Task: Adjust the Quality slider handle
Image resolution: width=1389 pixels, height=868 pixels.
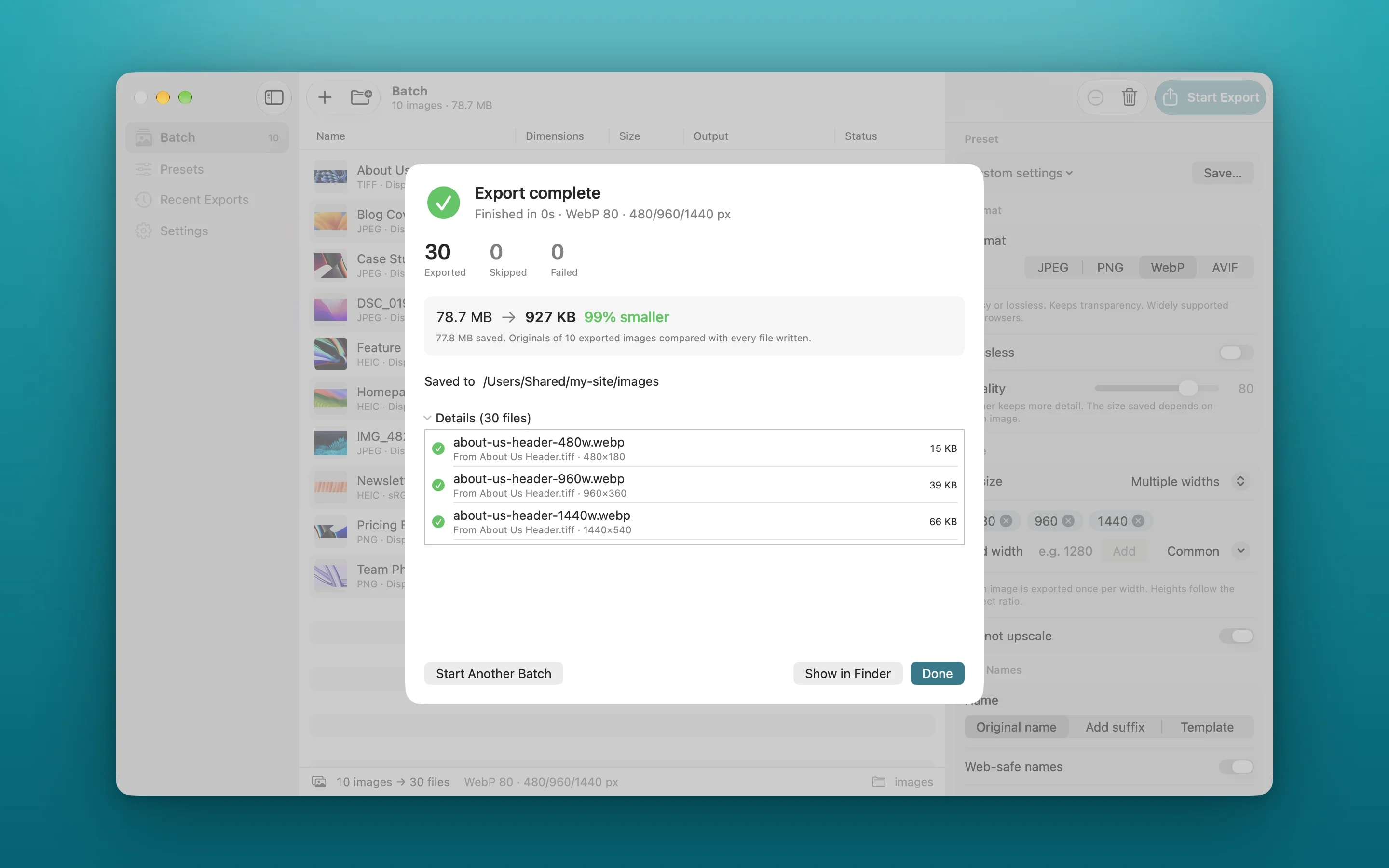Action: [x=1187, y=389]
